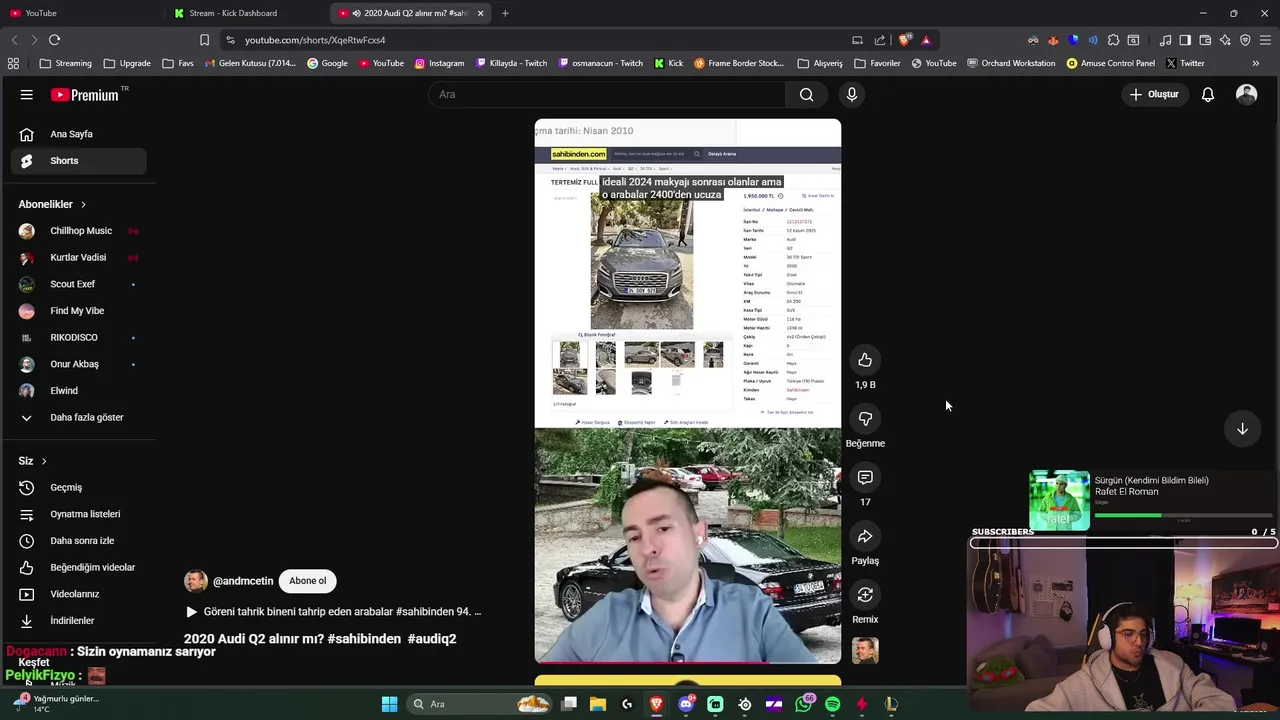Open the Brave Shields icon
The image size is (1280, 720).
click(x=905, y=40)
